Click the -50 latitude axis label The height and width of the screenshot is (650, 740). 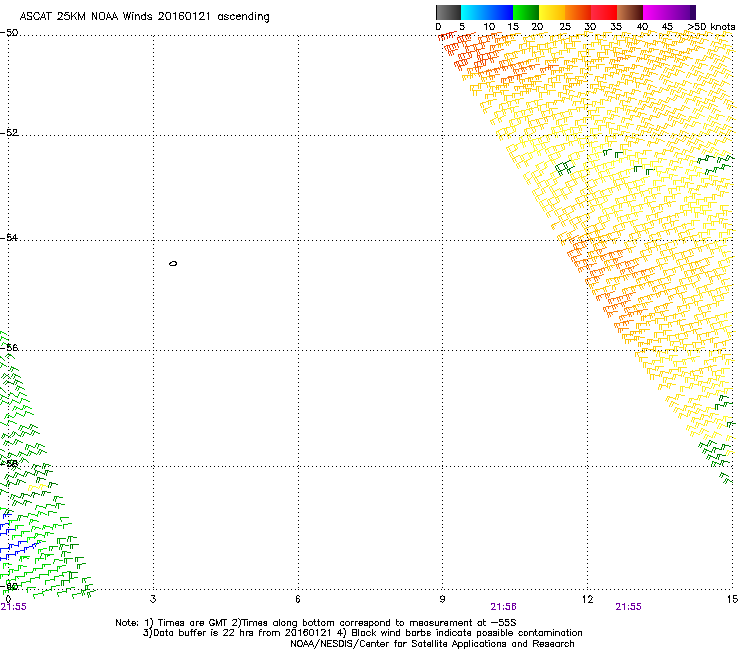click(x=9, y=33)
